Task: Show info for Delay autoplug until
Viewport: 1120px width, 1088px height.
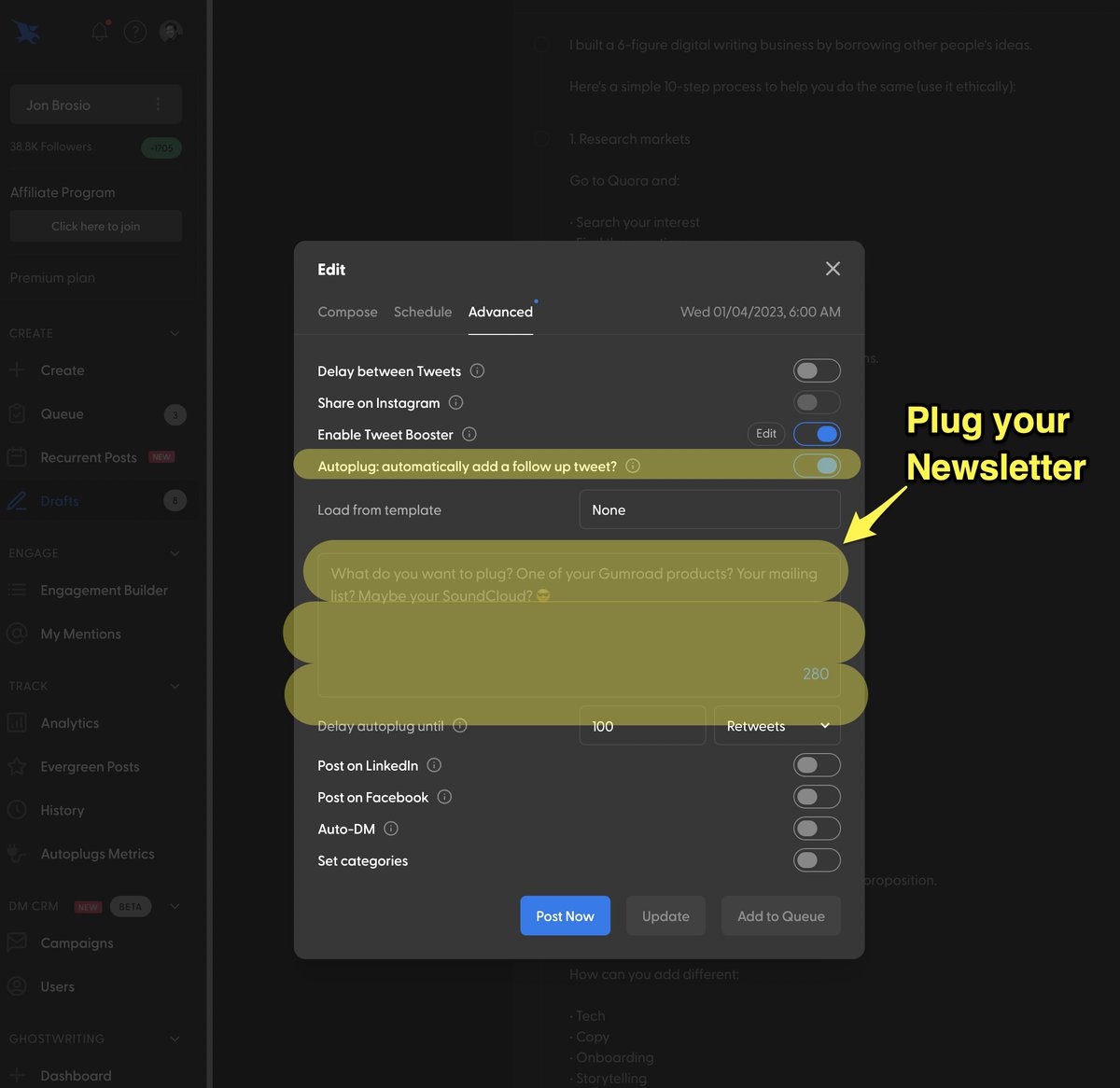Action: click(x=460, y=725)
